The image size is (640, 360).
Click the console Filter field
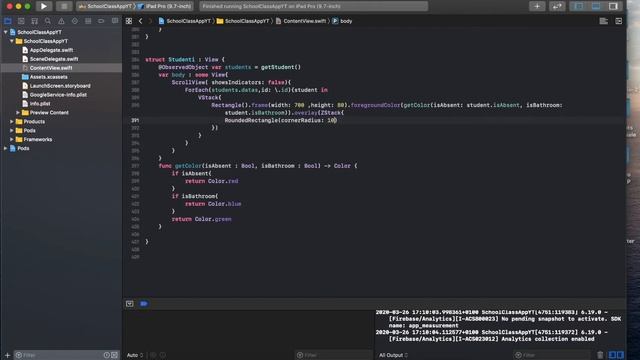point(552,355)
